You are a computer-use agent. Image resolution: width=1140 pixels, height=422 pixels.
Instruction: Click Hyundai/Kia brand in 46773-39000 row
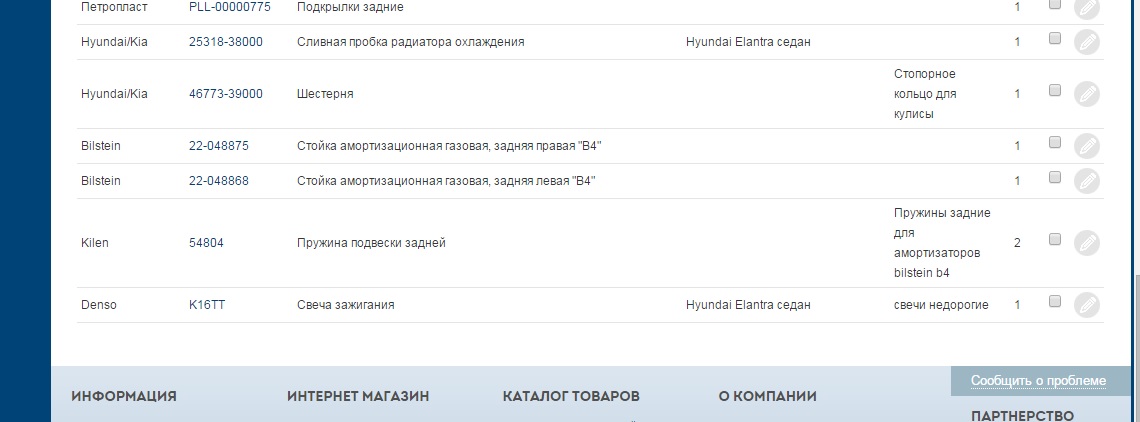[x=114, y=94]
